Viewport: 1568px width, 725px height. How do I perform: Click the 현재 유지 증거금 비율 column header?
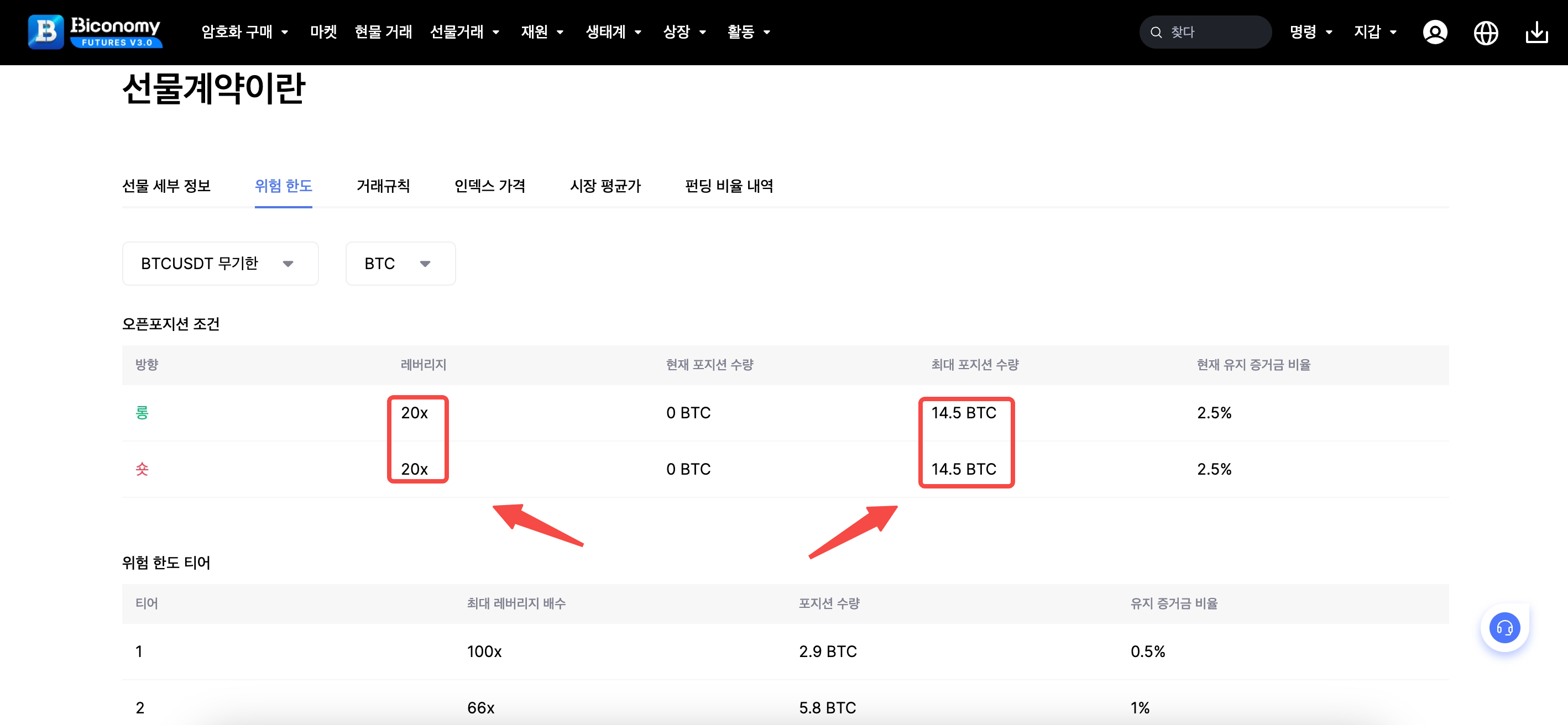pyautogui.click(x=1254, y=364)
